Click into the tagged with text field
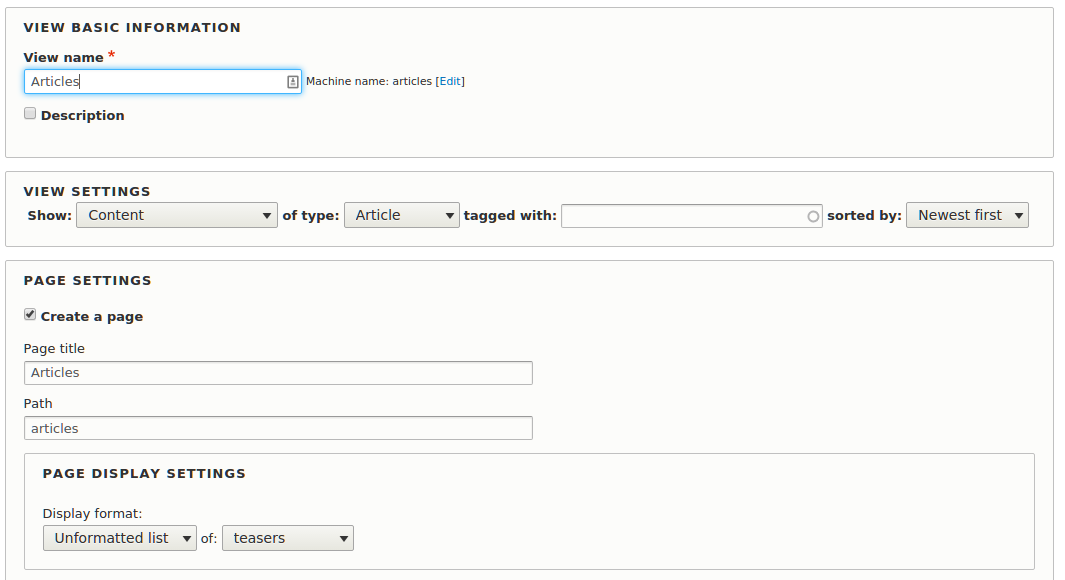The image size is (1065, 580). [x=684, y=215]
